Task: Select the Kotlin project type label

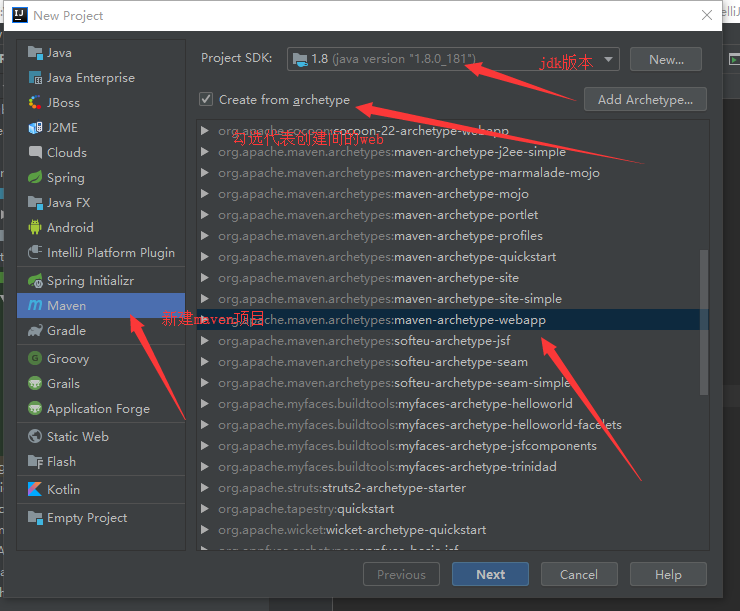Action: pos(63,490)
